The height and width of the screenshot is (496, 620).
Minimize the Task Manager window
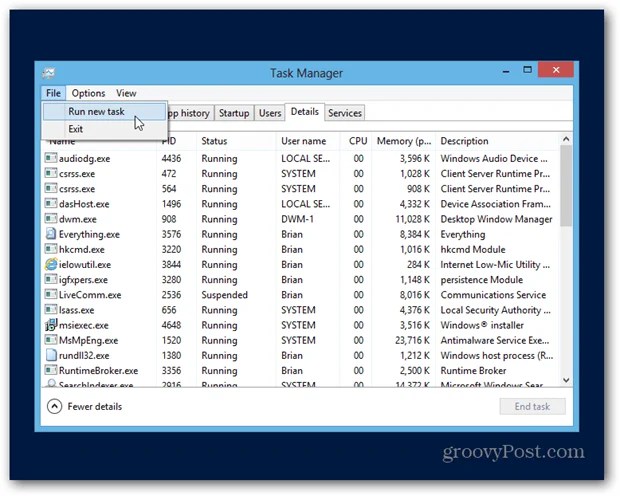[x=506, y=72]
